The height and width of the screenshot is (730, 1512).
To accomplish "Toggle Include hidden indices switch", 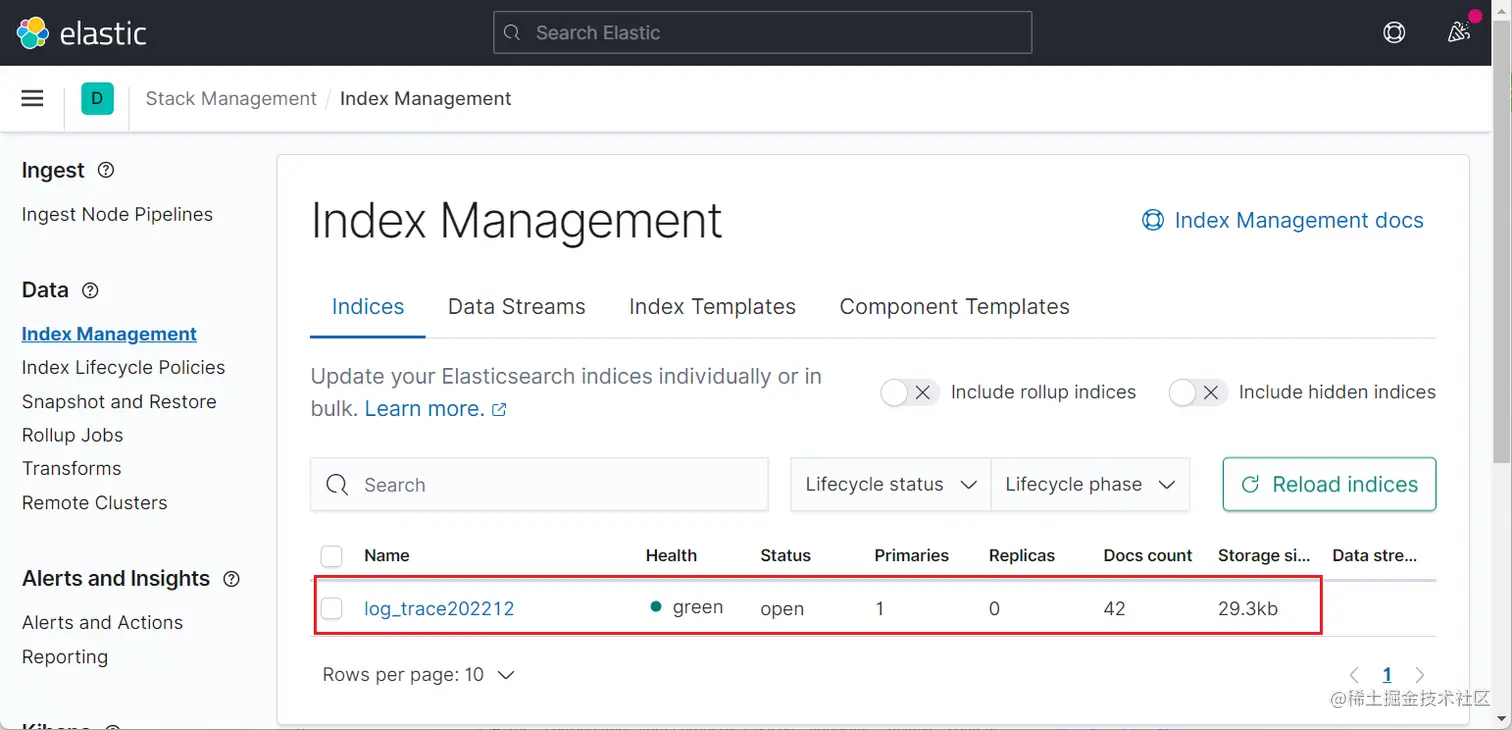I will pos(1197,393).
